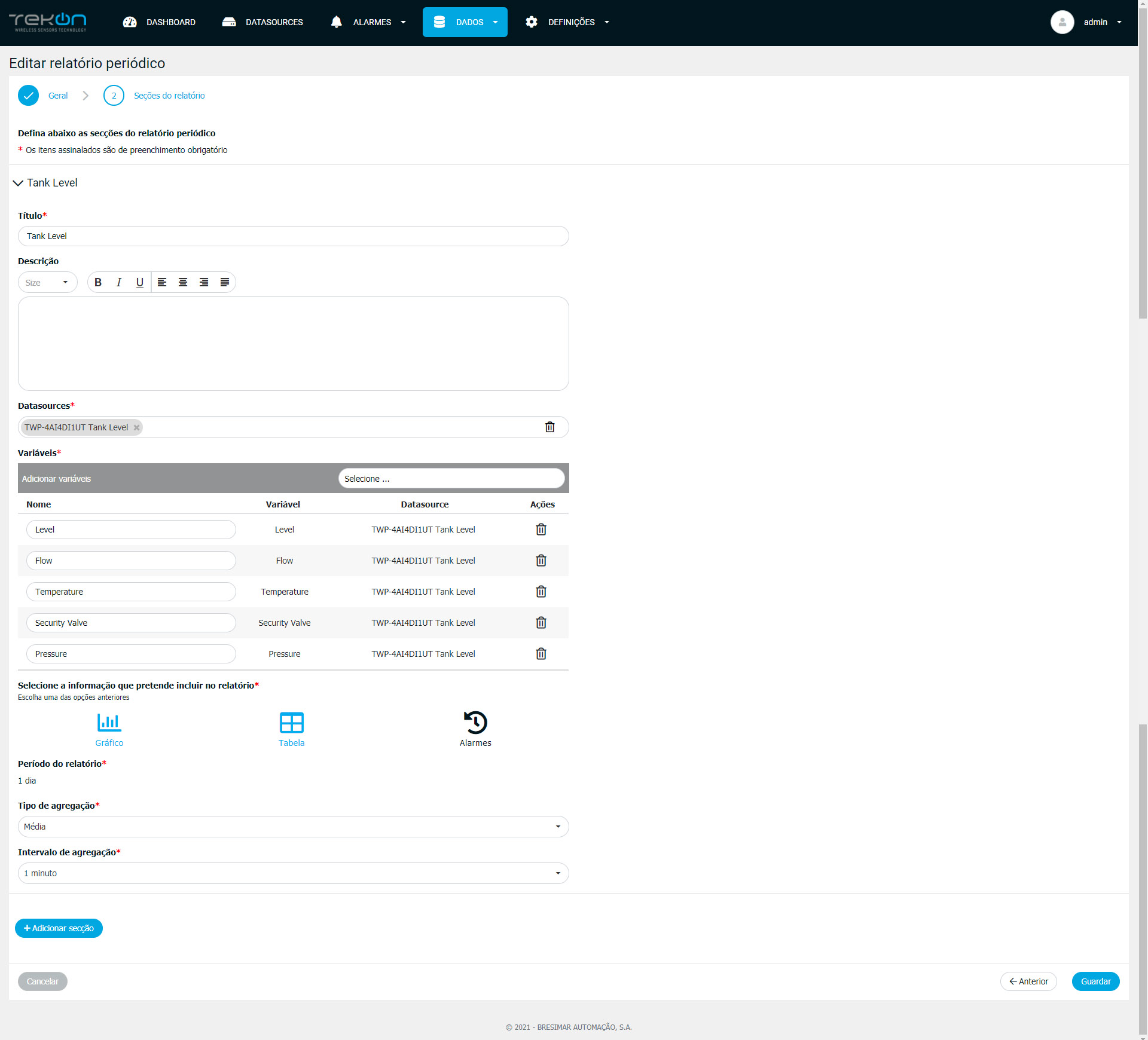Screen dimensions: 1148x1040
Task: Open the font Size dropdown
Action: tap(47, 282)
